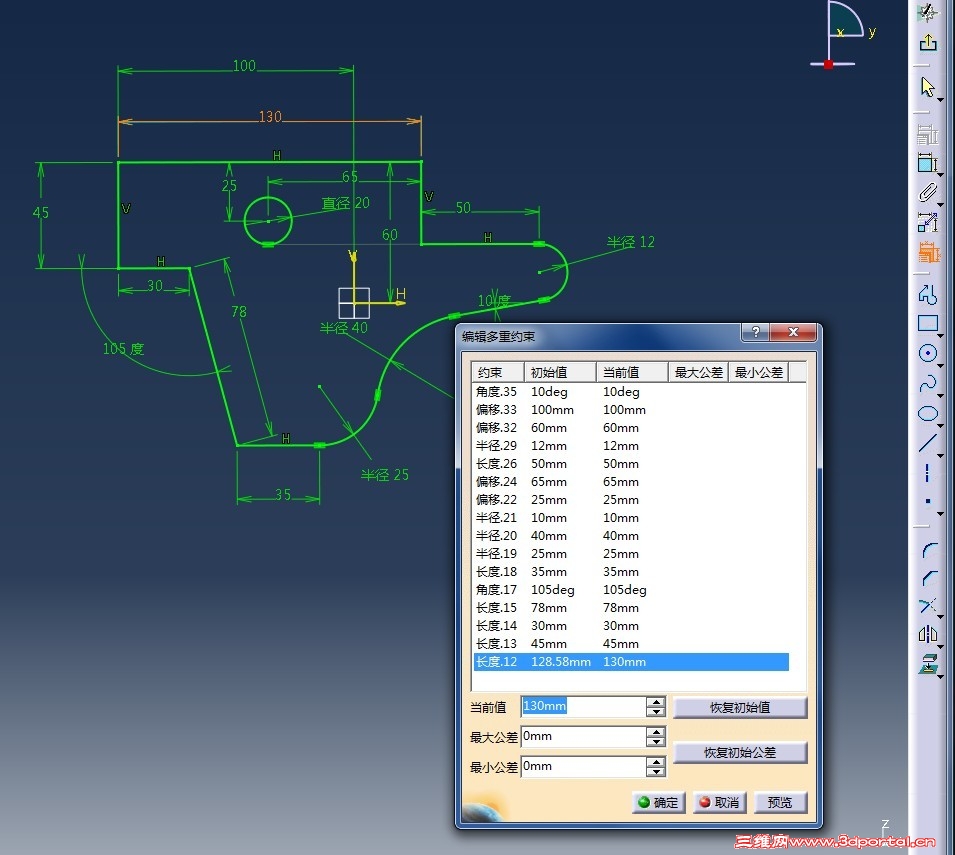955x855 pixels.
Task: Click the 直径 20 circle dimension label
Action: [x=345, y=203]
